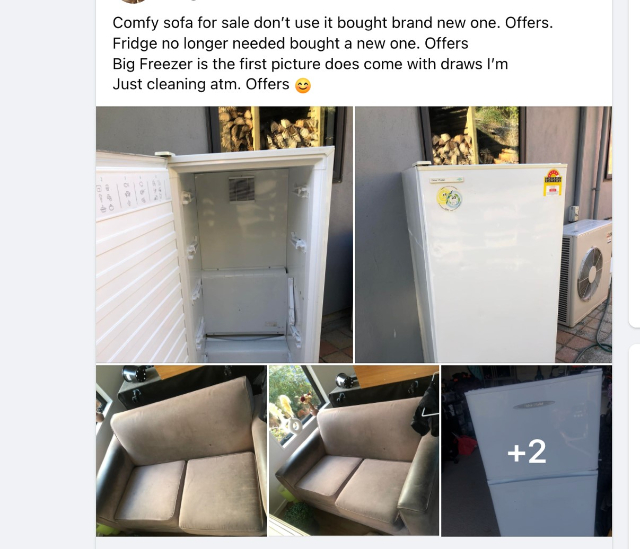
Task: Click the "Comfy sofa for sale" text line
Action: (x=333, y=23)
